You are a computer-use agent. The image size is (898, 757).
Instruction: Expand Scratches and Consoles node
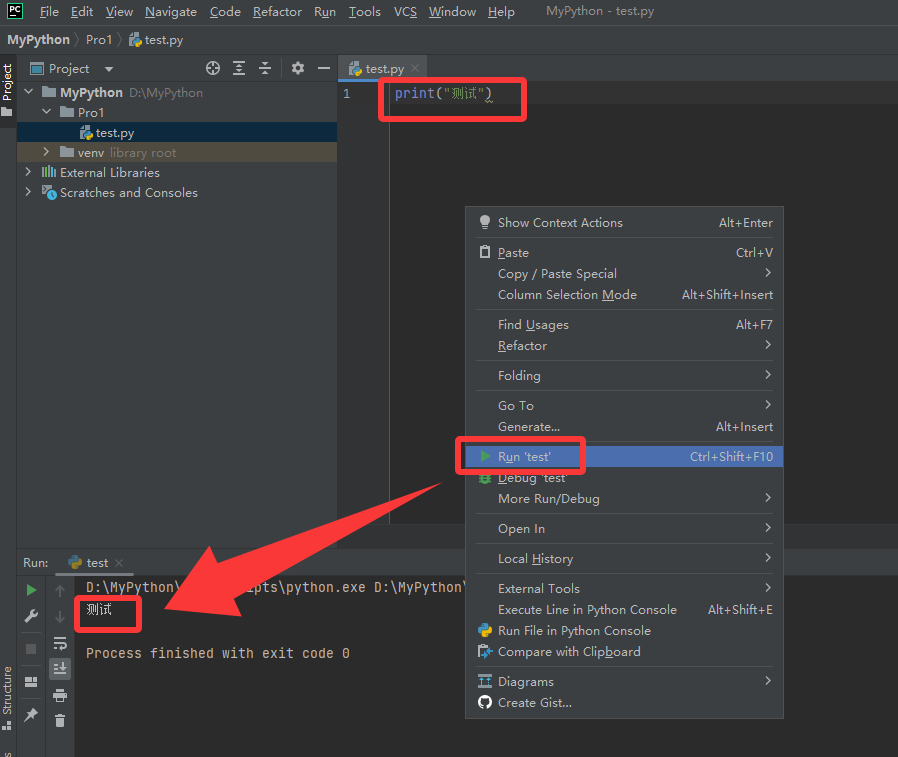click(x=28, y=192)
